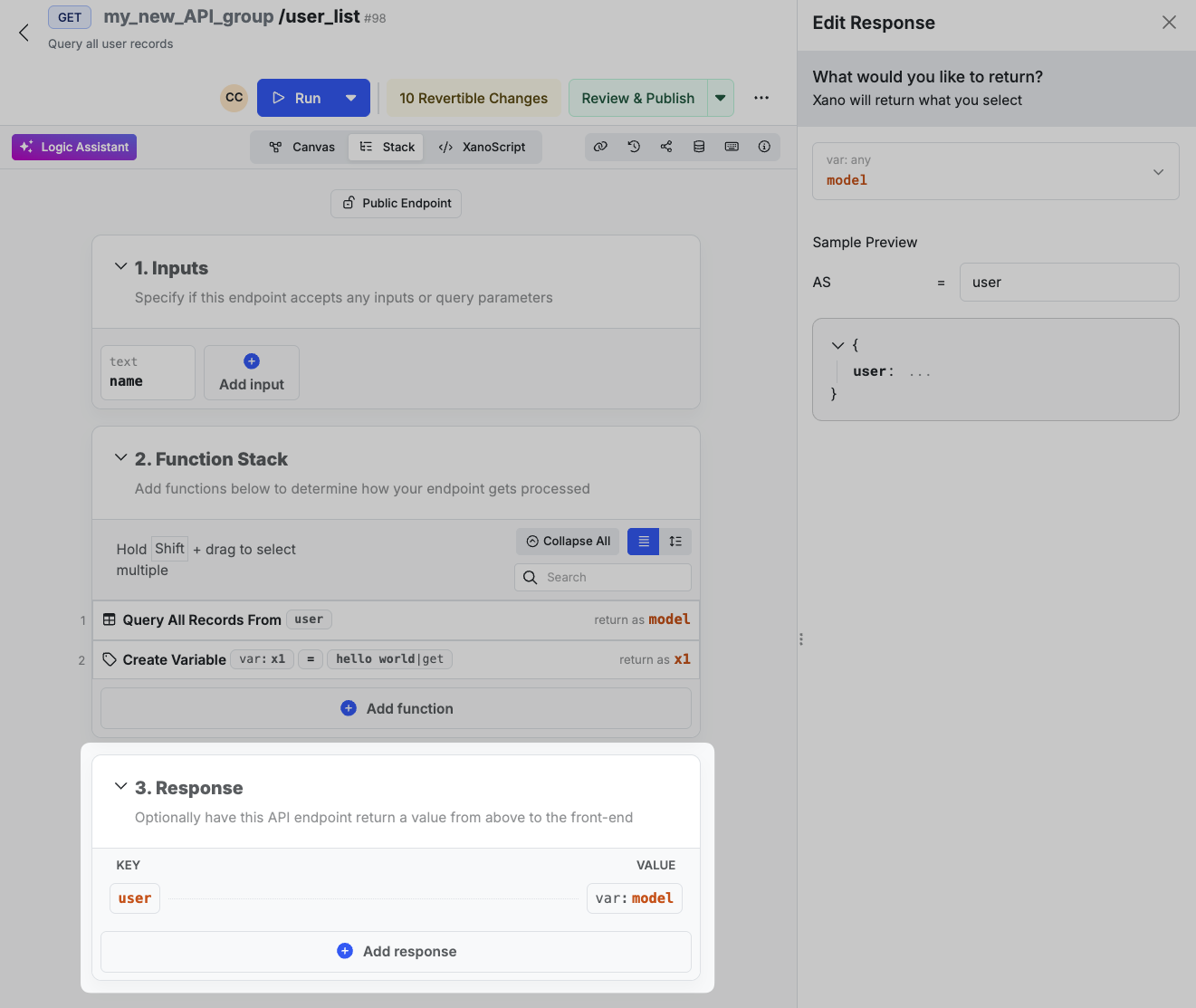Click Add response
The height and width of the screenshot is (1008, 1196).
point(396,951)
